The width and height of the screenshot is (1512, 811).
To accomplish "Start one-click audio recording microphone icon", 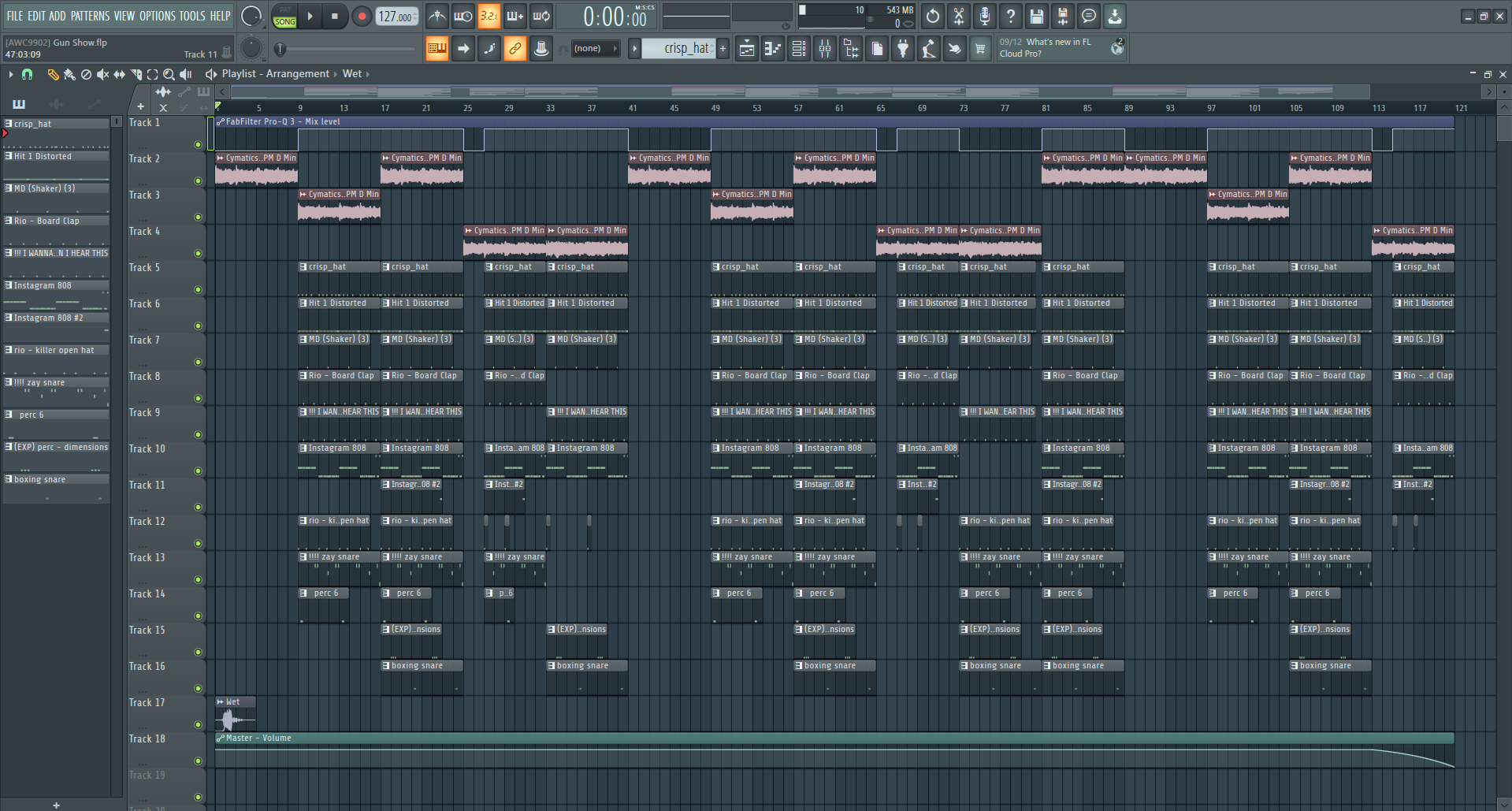I will pyautogui.click(x=985, y=16).
